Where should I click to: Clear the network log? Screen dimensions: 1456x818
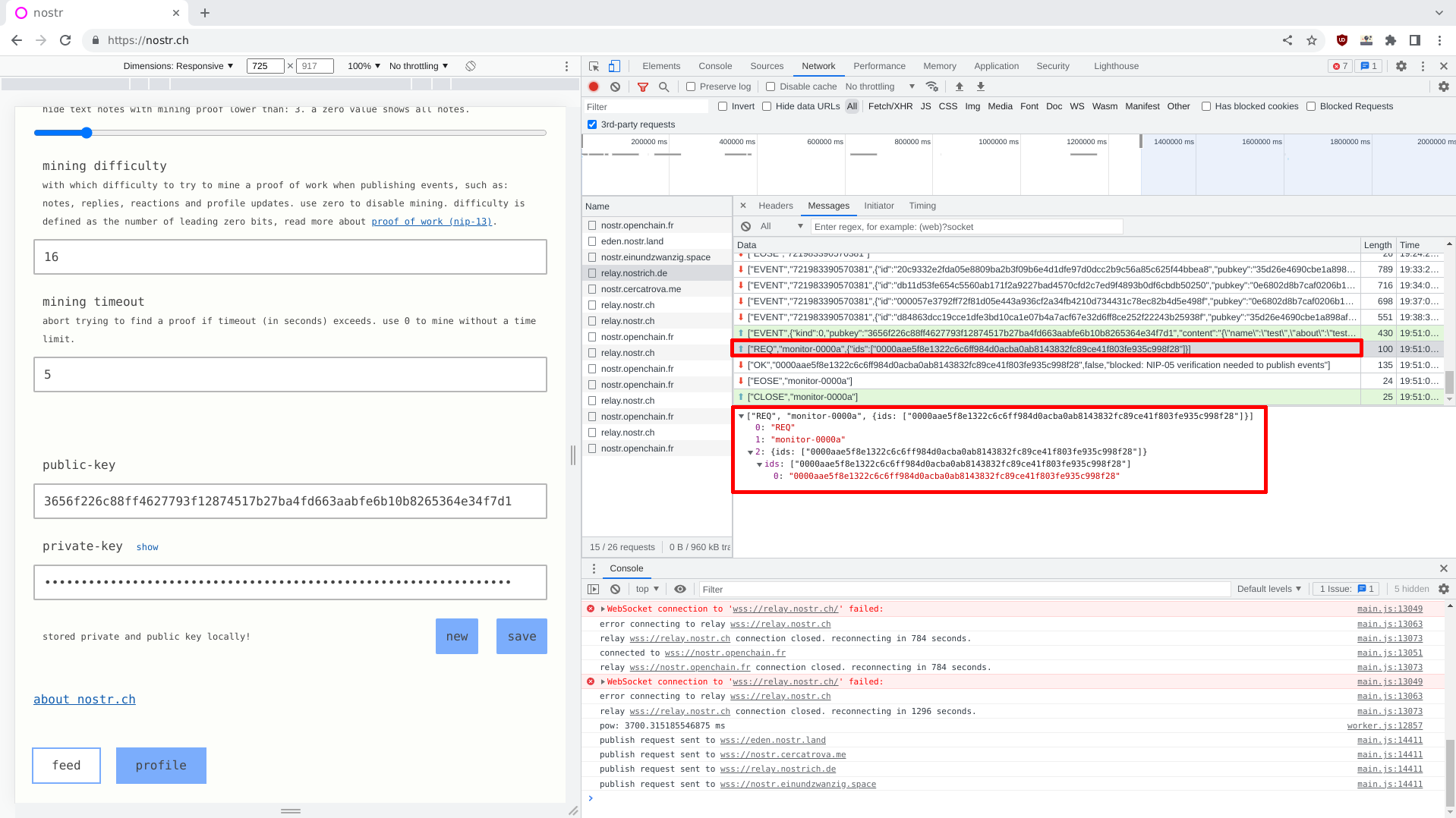point(616,87)
